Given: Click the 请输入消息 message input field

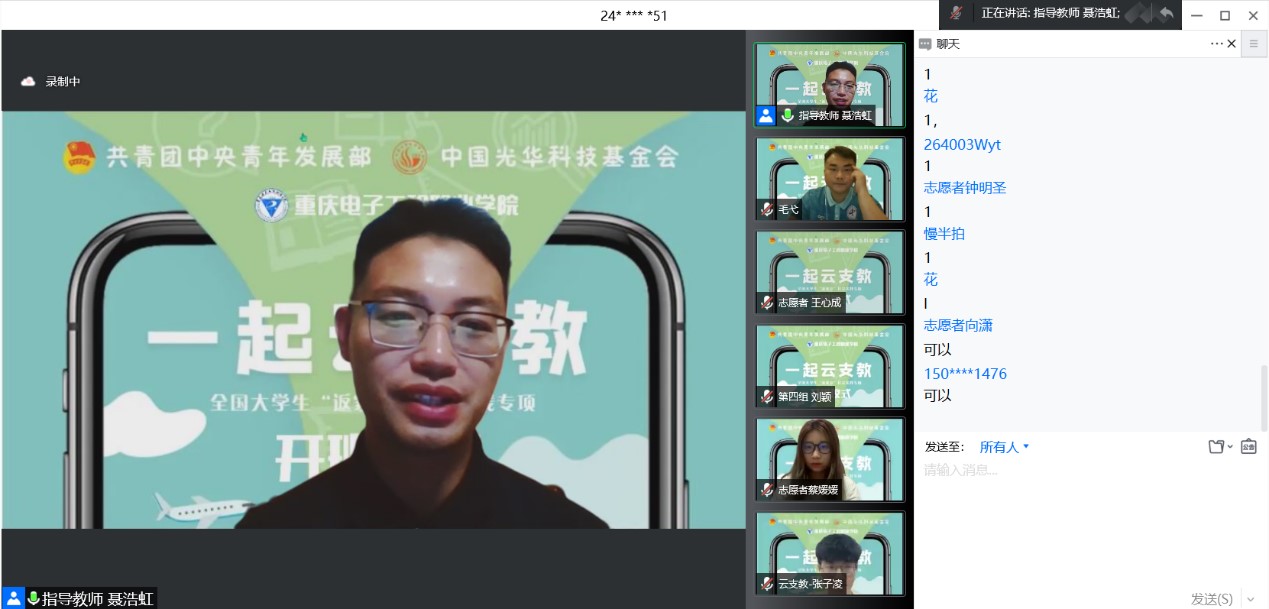Looking at the screenshot, I should tap(1080, 470).
